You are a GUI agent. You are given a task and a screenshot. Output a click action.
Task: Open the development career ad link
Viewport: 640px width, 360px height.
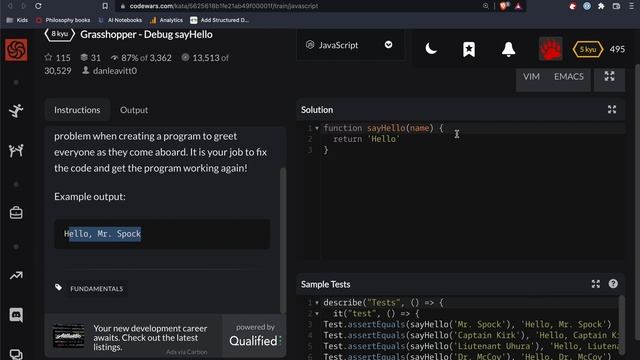coord(150,338)
